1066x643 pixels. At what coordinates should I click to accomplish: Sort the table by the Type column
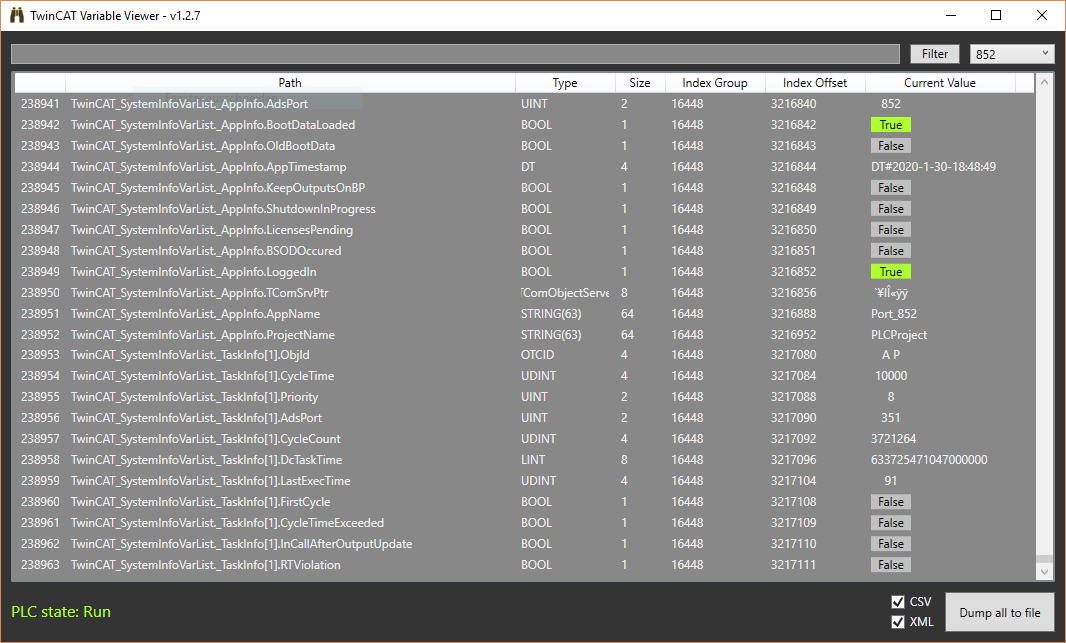[565, 82]
